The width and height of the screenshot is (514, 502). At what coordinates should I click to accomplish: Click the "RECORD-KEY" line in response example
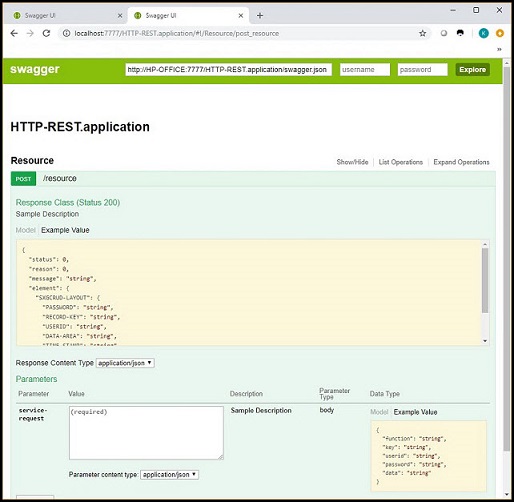(x=81, y=317)
